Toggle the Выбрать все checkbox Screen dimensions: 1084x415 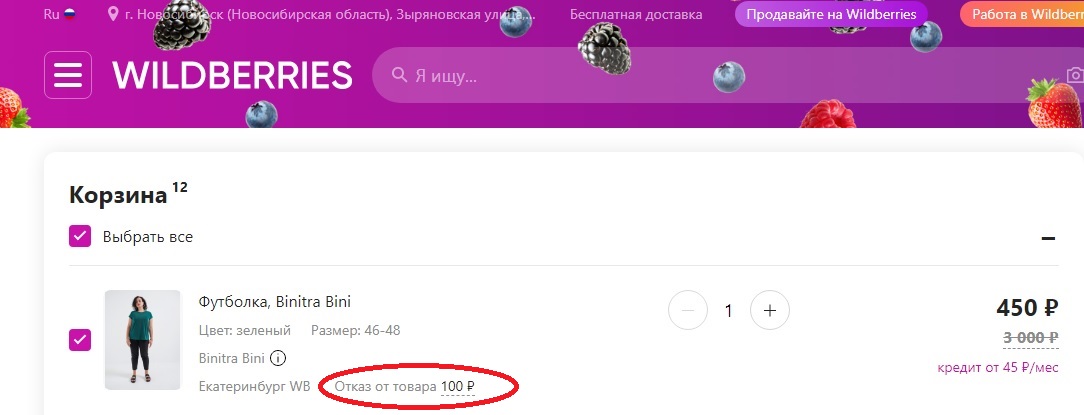coord(80,237)
